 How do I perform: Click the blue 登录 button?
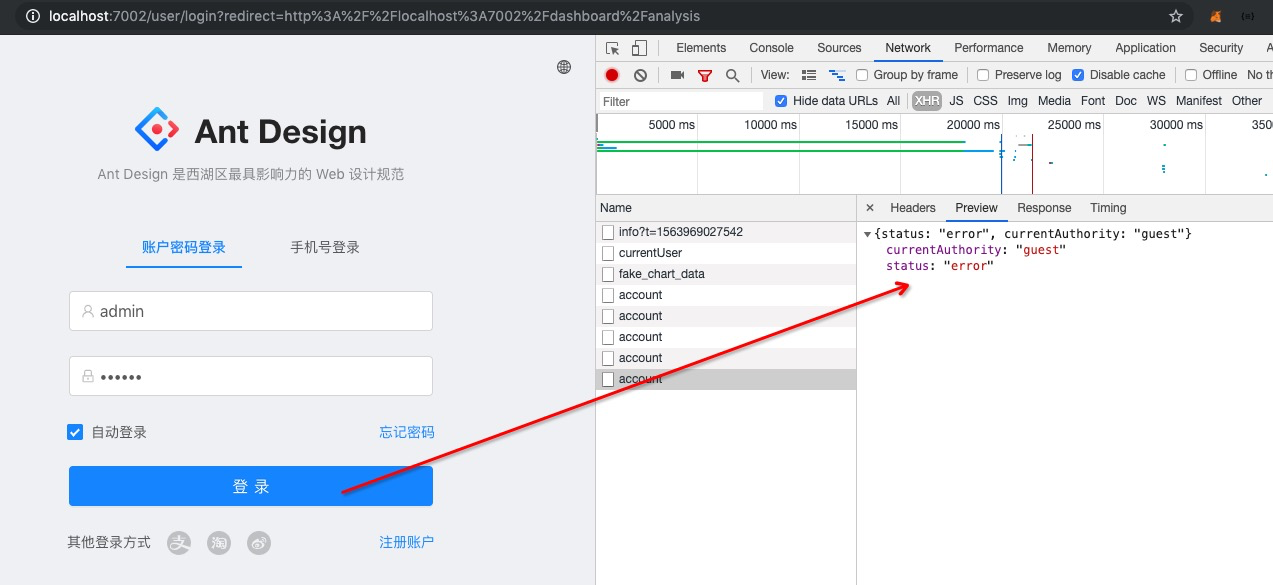[x=251, y=486]
